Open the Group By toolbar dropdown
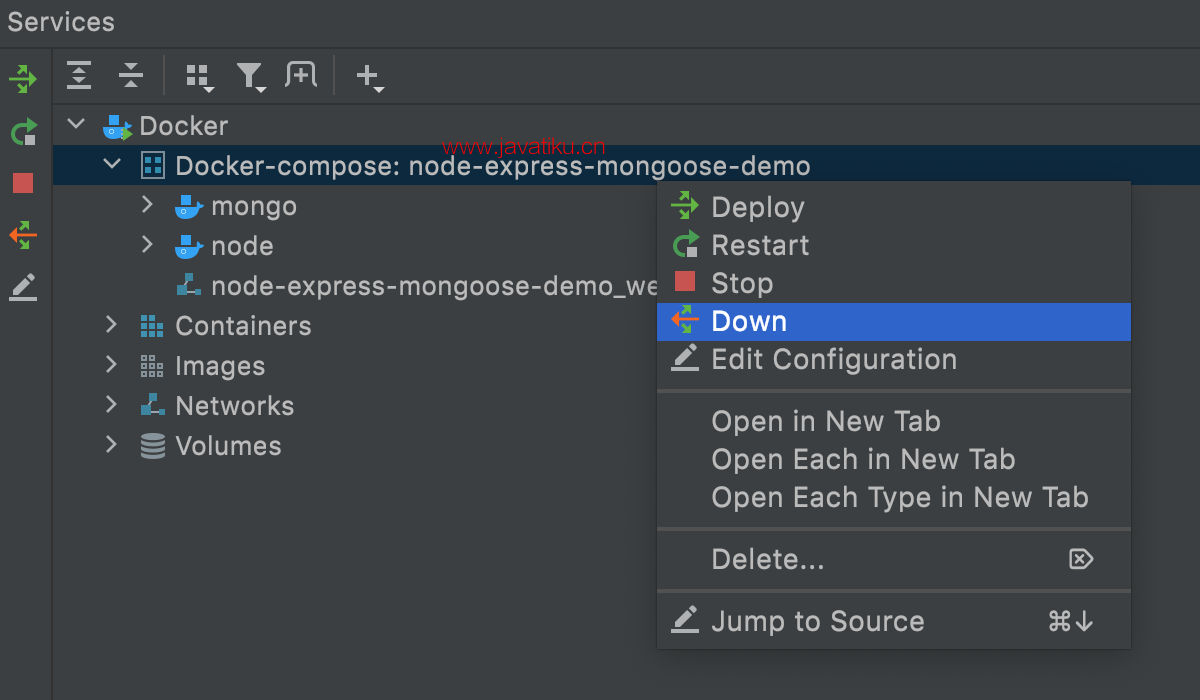The width and height of the screenshot is (1200, 700). coord(200,77)
